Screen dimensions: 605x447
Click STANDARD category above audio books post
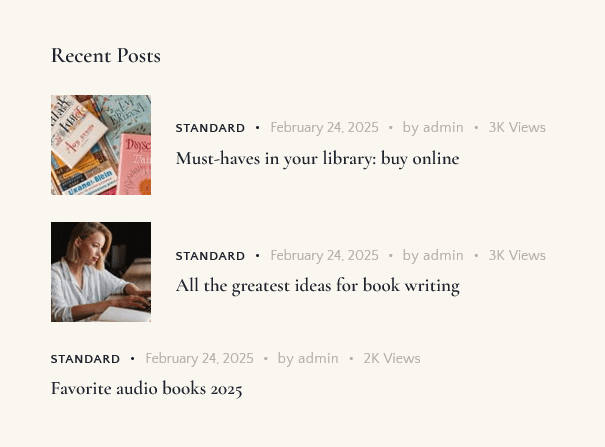(x=85, y=359)
